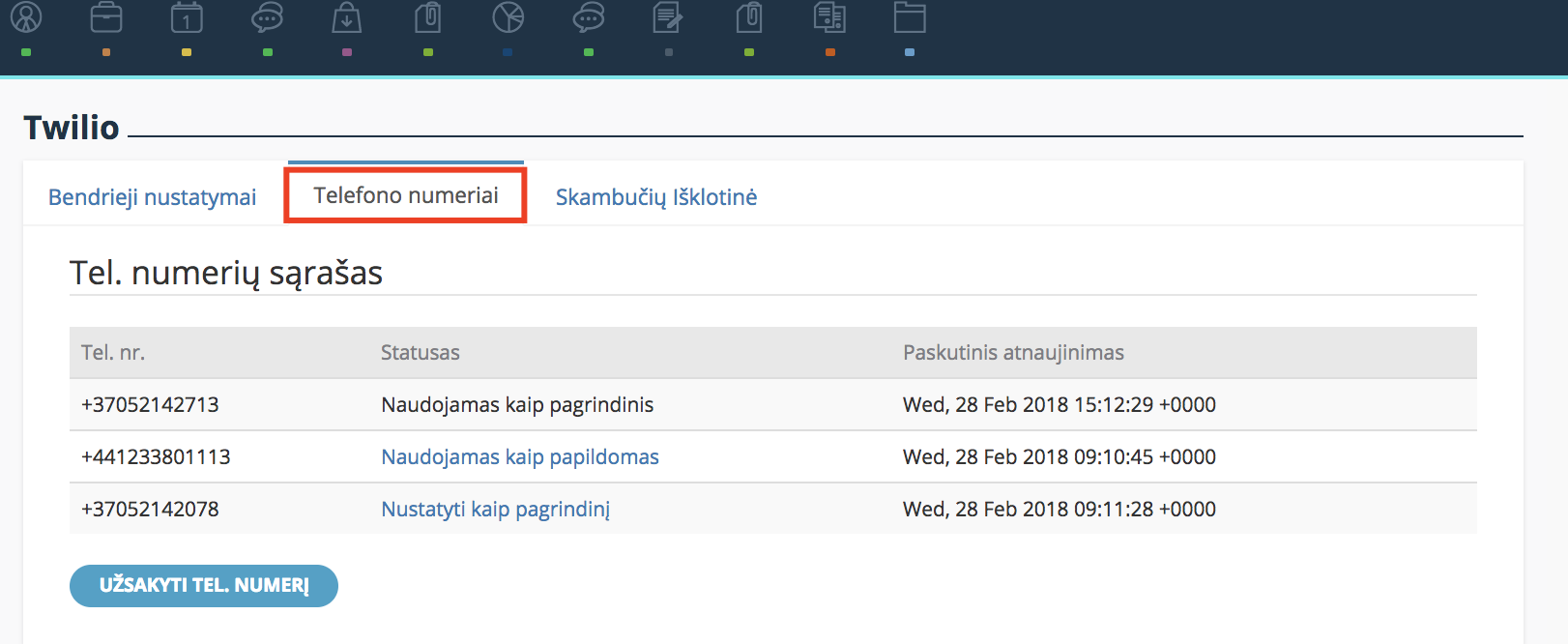Click Nustatyti kaip pagrindinį link
1568x644 pixels.
(496, 509)
